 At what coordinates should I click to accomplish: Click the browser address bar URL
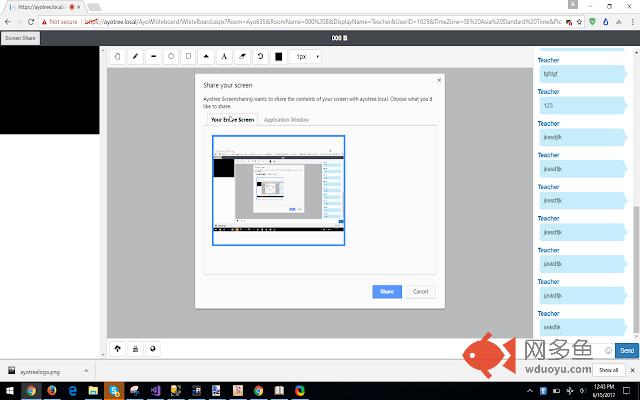[322, 22]
